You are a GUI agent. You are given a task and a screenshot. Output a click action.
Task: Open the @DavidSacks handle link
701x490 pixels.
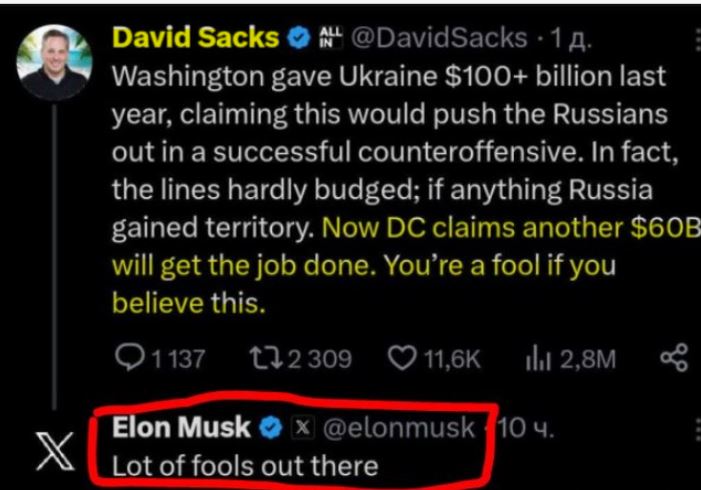(439, 38)
